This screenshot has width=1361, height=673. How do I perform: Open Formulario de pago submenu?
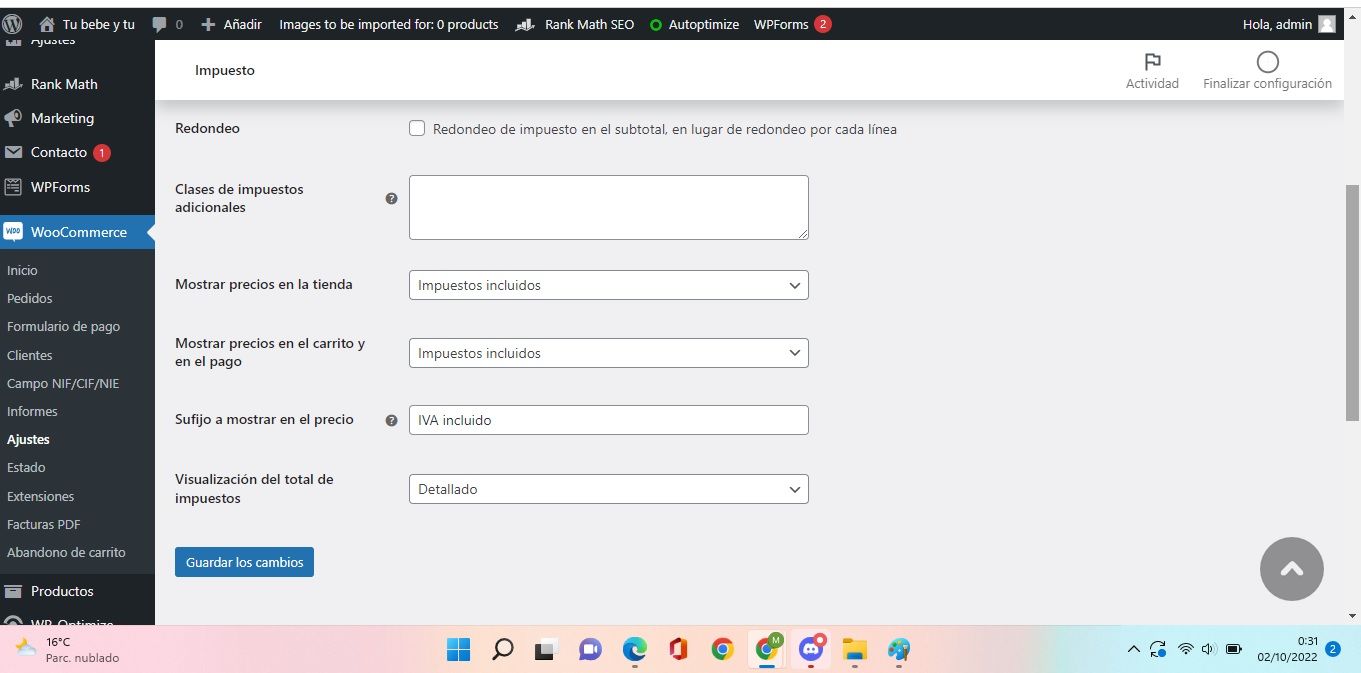[63, 326]
